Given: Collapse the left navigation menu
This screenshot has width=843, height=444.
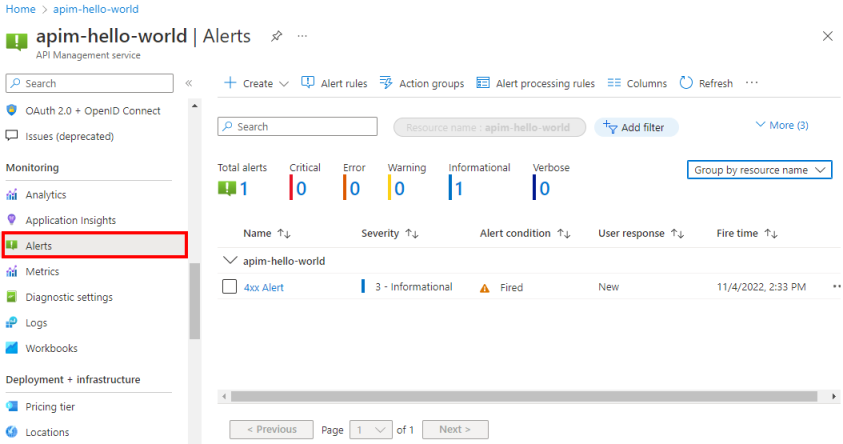Looking at the screenshot, I should (x=189, y=83).
